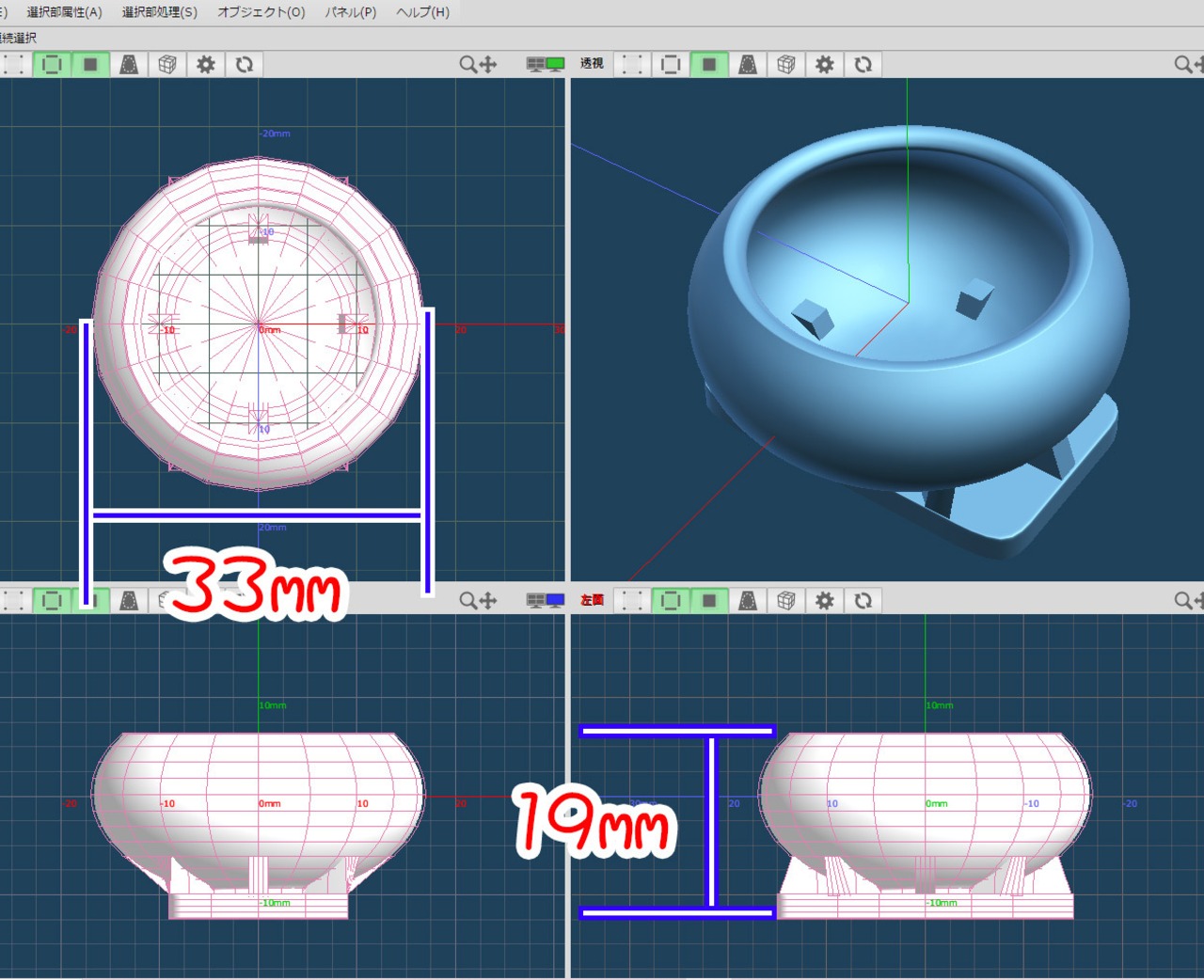Open the green monitor layout selector
1204x980 pixels.
tap(545, 64)
